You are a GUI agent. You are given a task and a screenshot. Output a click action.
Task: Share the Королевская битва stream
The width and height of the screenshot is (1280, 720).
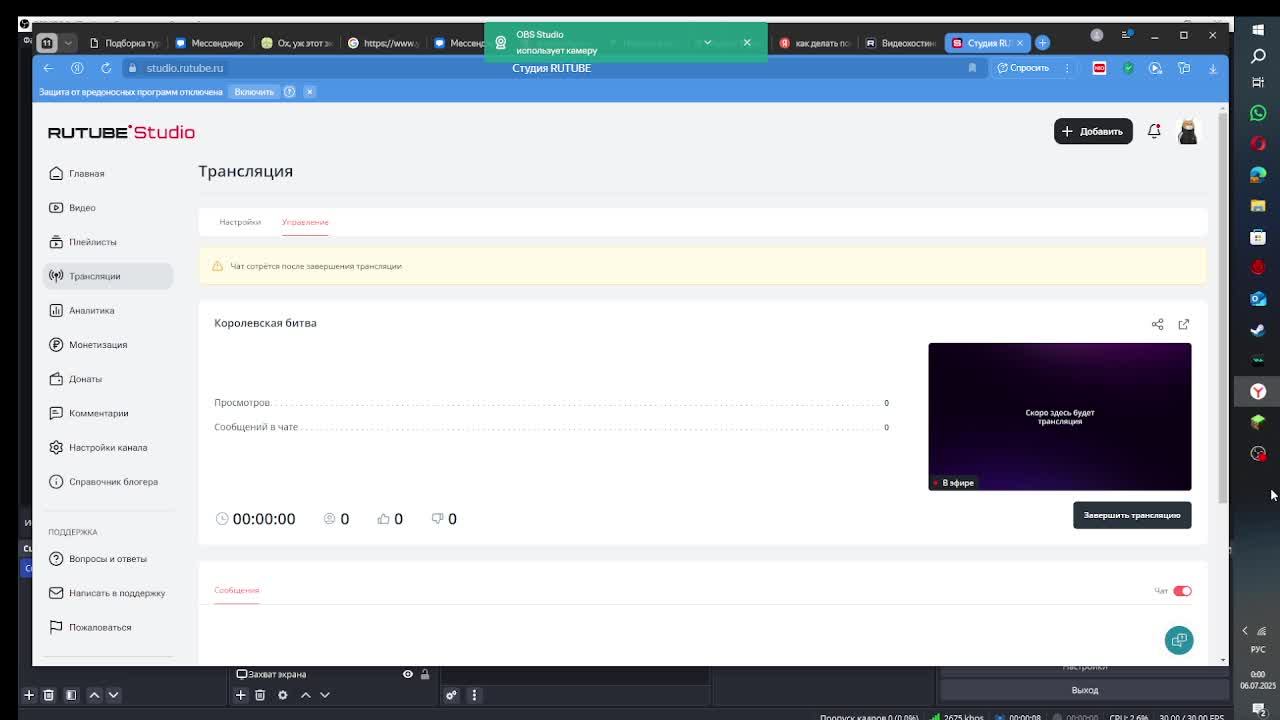pos(1157,324)
